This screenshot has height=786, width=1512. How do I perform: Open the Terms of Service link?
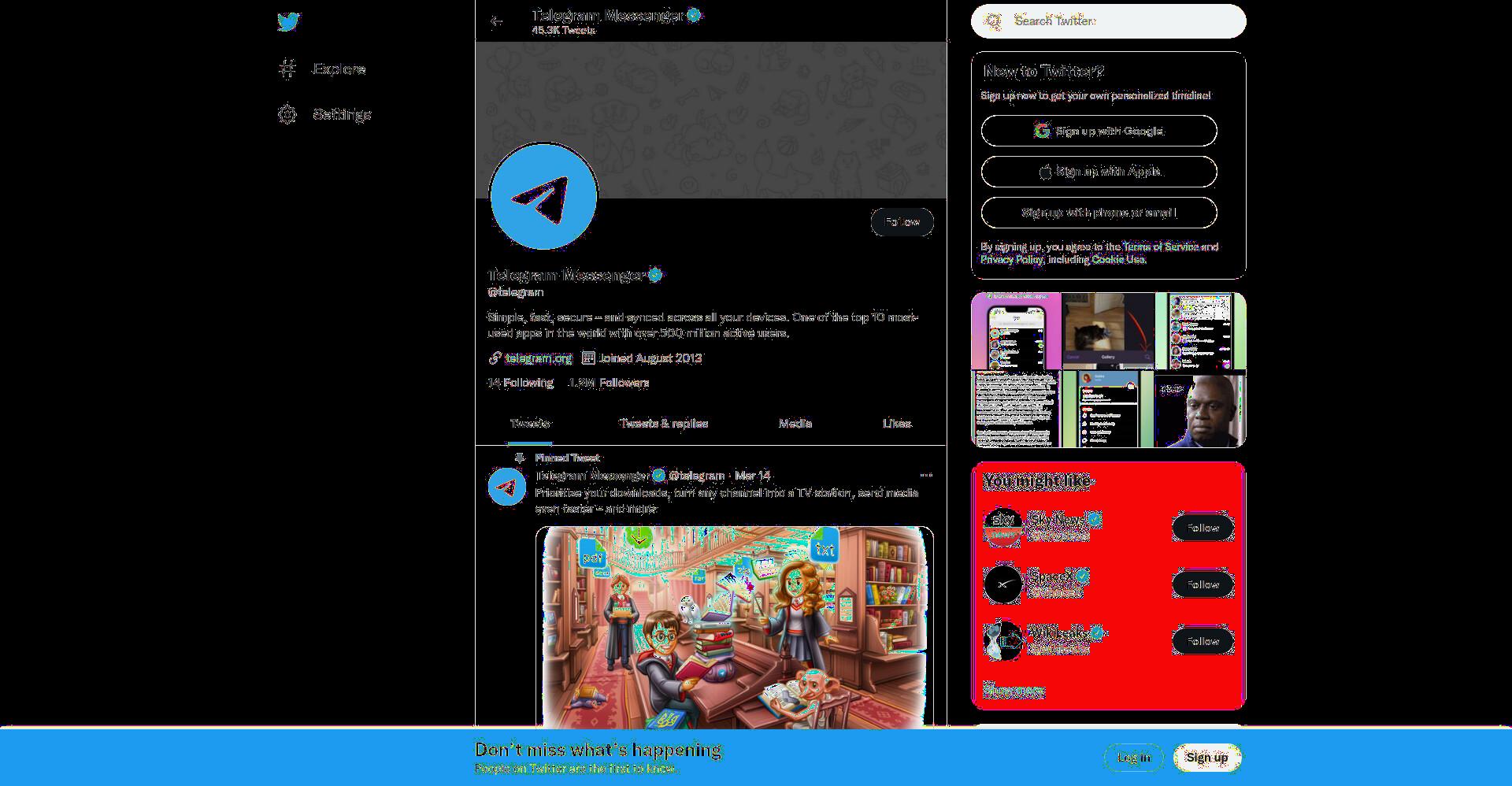coord(1160,247)
